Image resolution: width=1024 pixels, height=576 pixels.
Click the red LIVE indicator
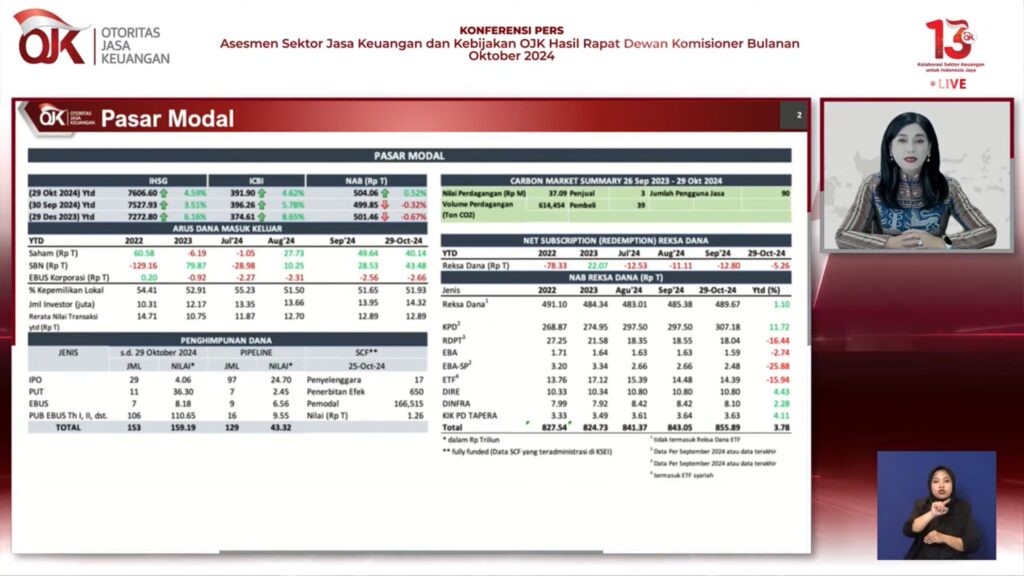point(948,84)
